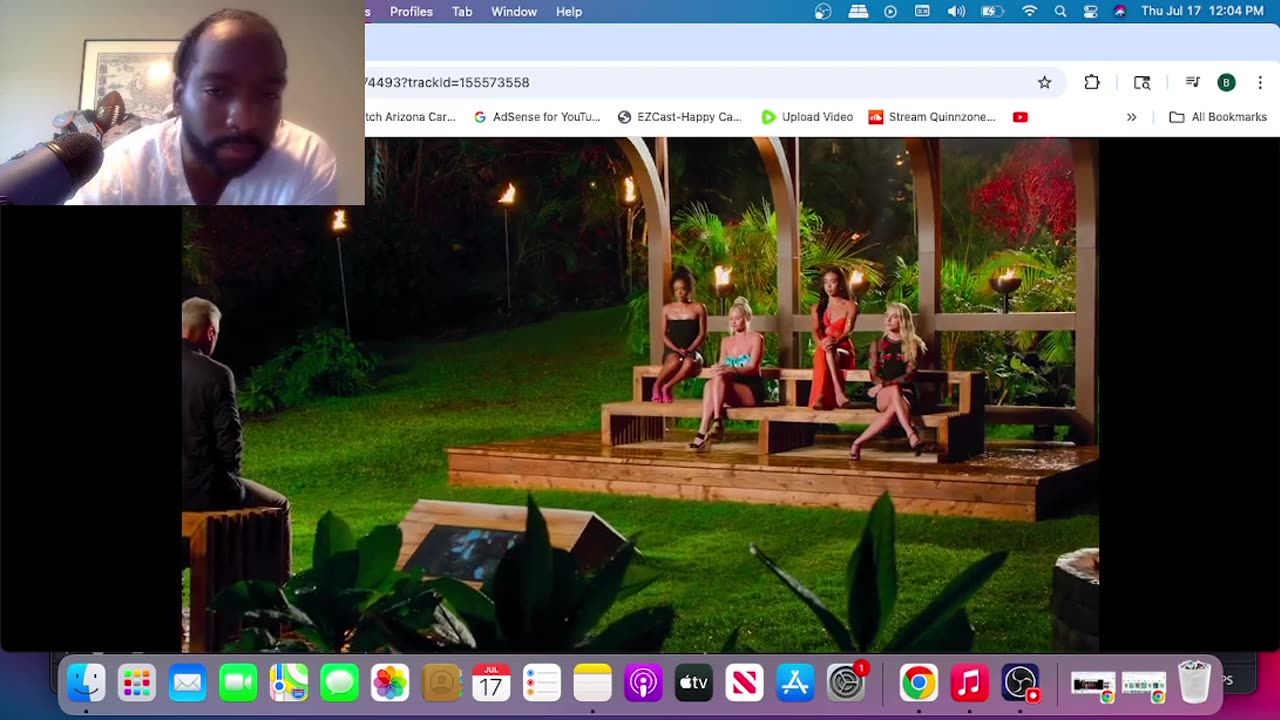Open Mail from the Dock
This screenshot has width=1280, height=720.
pyautogui.click(x=188, y=684)
